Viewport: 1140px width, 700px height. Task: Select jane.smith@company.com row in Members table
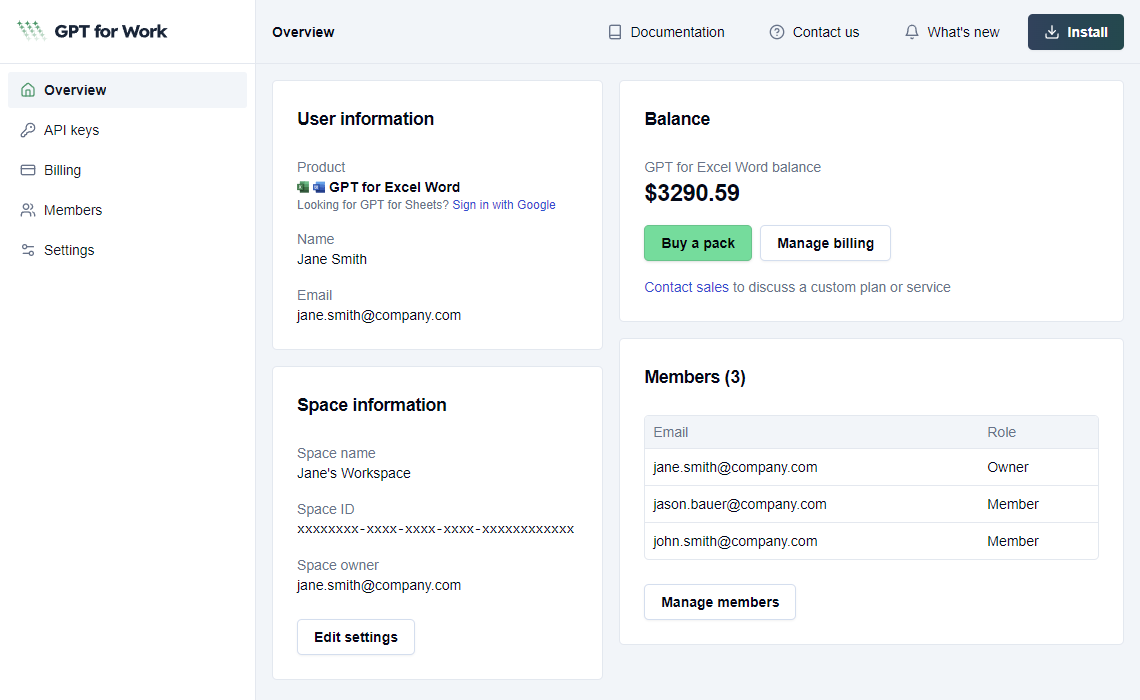tap(871, 467)
